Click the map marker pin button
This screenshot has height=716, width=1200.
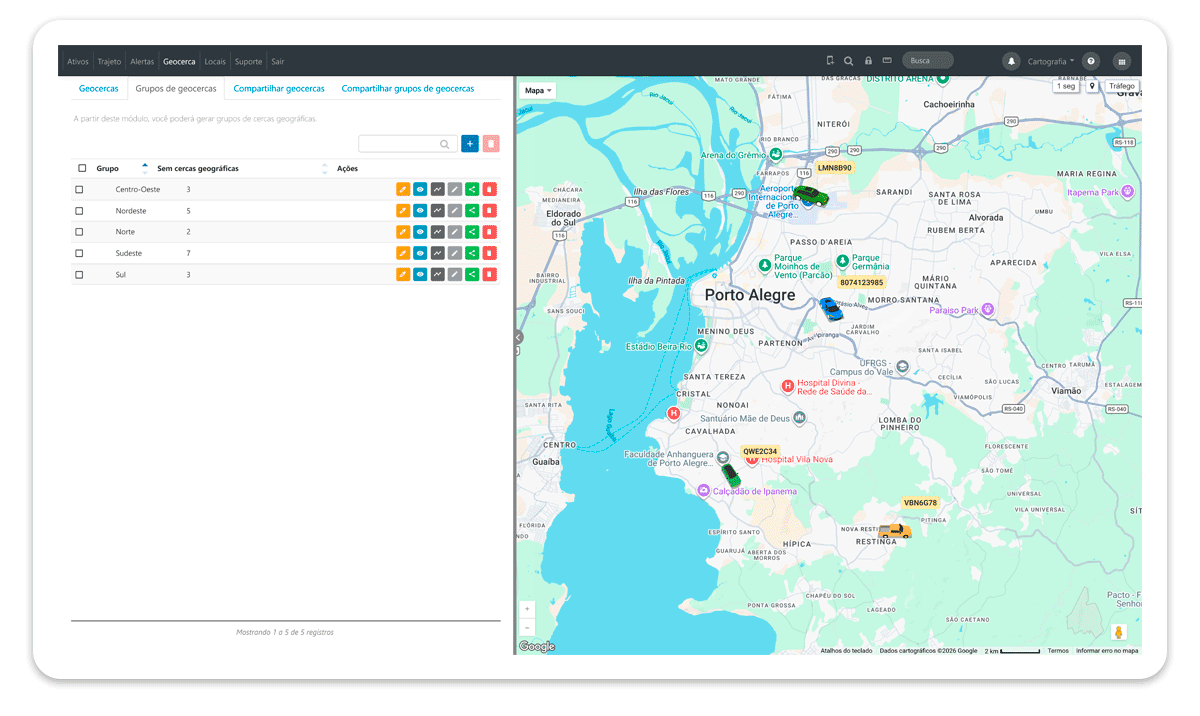tap(1092, 86)
